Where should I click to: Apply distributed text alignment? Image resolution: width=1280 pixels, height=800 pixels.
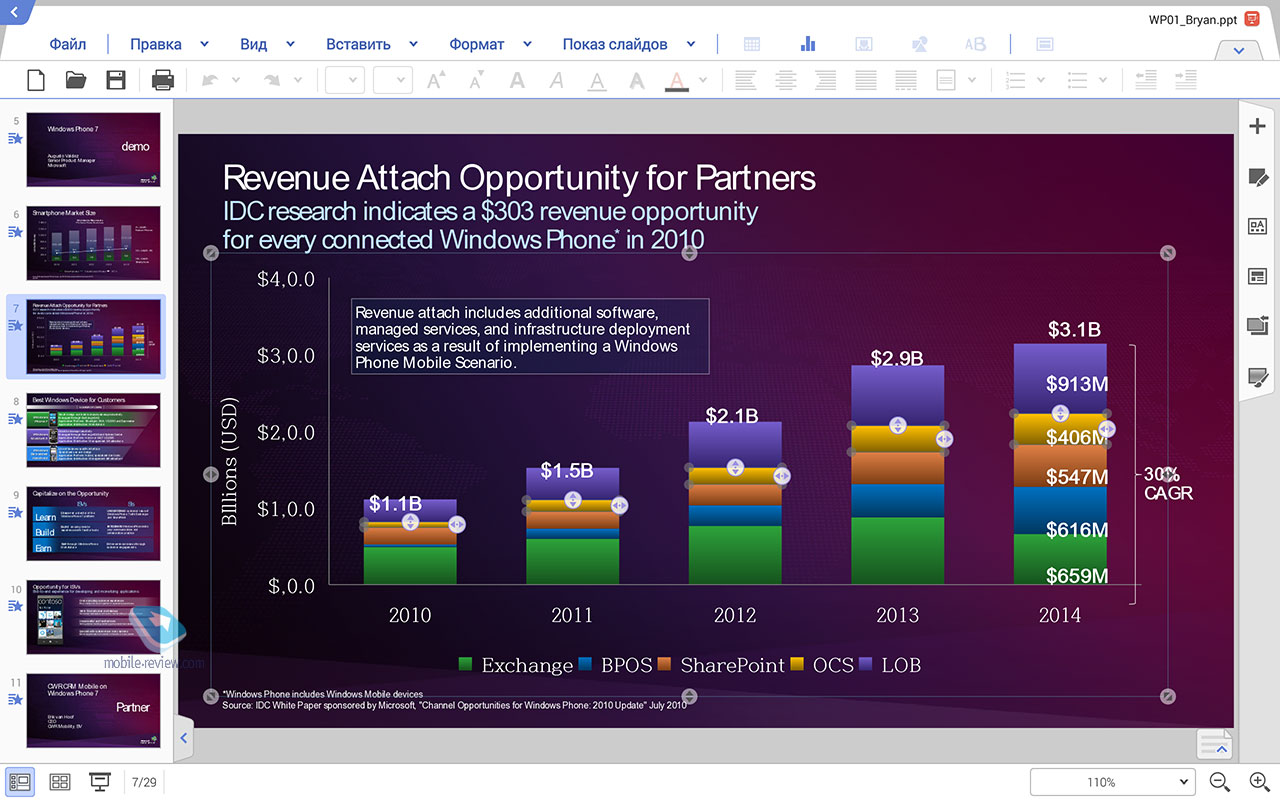pyautogui.click(x=906, y=80)
